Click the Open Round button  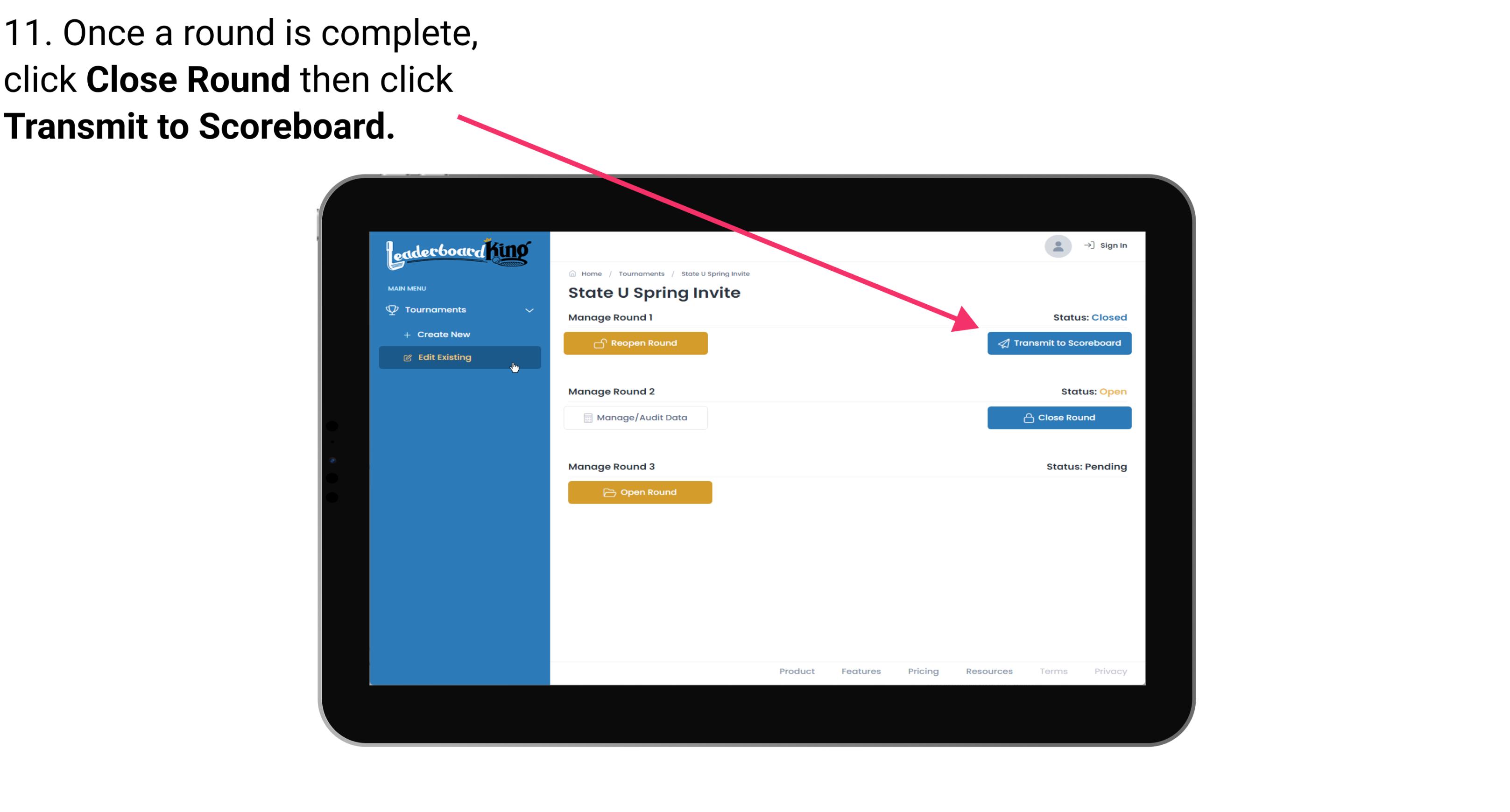(640, 491)
